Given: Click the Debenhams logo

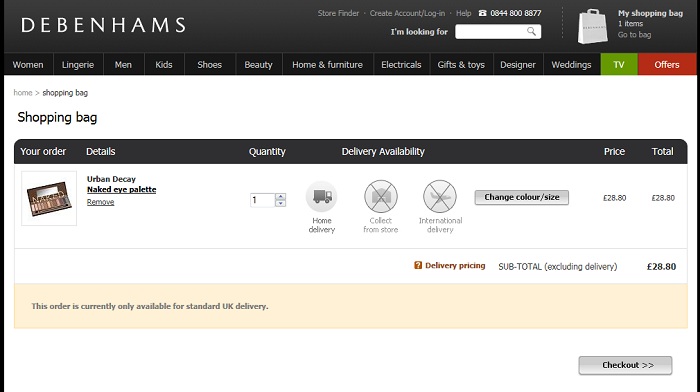Looking at the screenshot, I should pyautogui.click(x=103, y=25).
